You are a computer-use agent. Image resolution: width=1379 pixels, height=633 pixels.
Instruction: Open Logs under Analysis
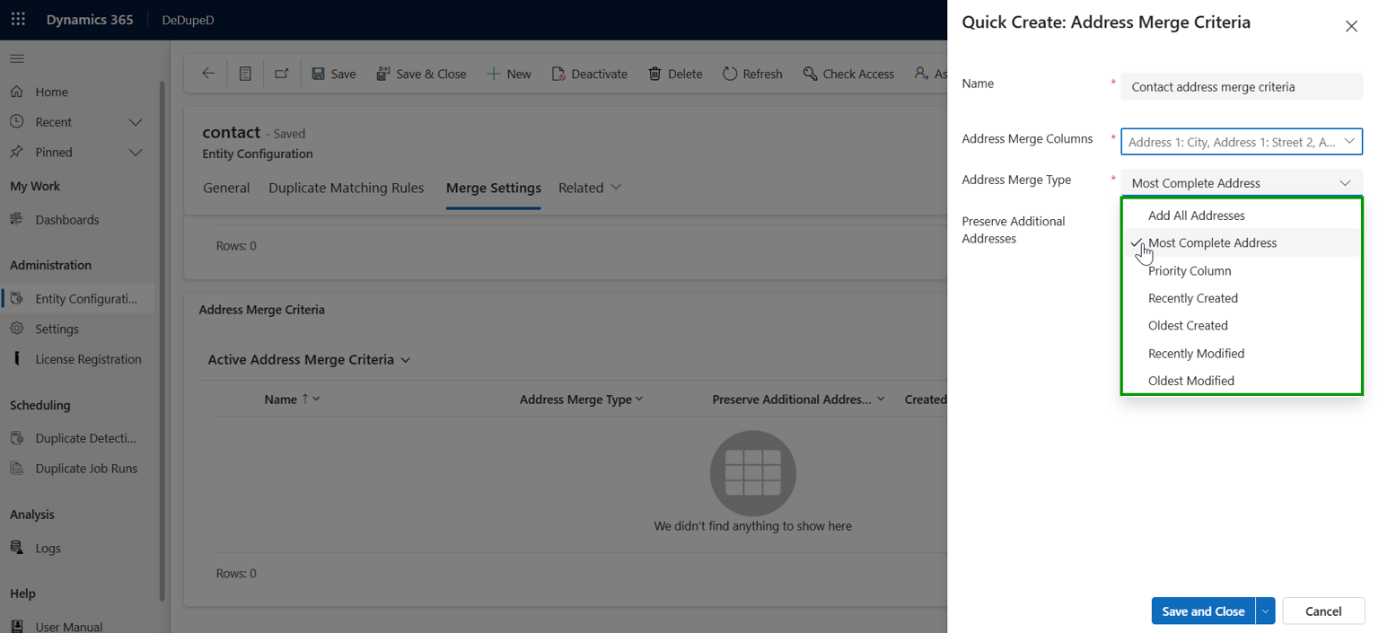(x=48, y=548)
